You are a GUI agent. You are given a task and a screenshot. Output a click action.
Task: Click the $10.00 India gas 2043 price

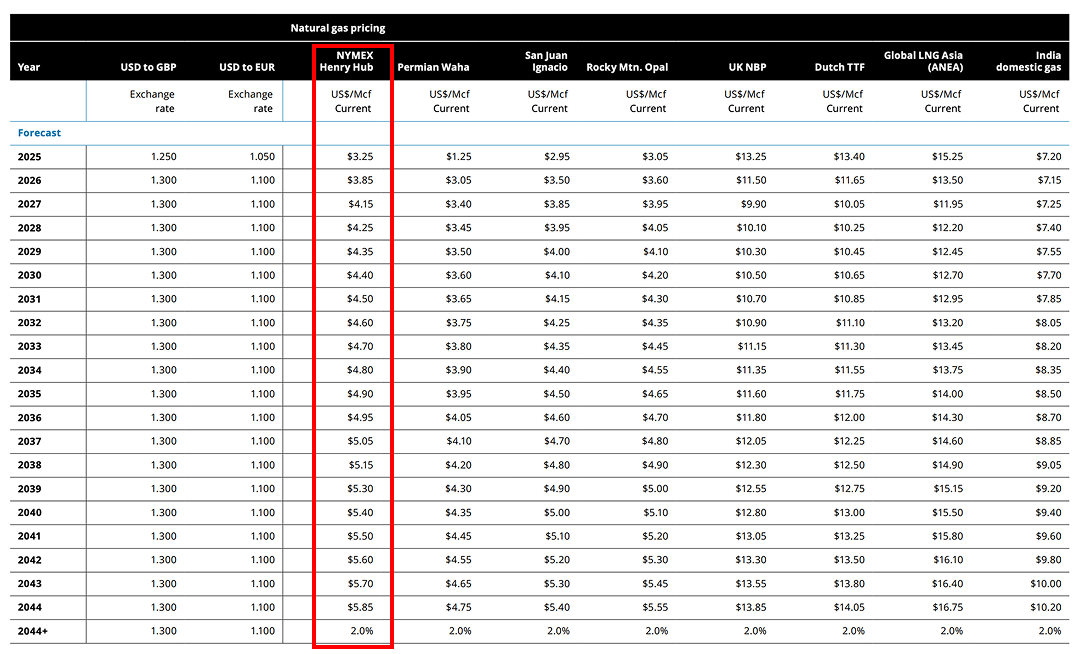pyautogui.click(x=1046, y=584)
